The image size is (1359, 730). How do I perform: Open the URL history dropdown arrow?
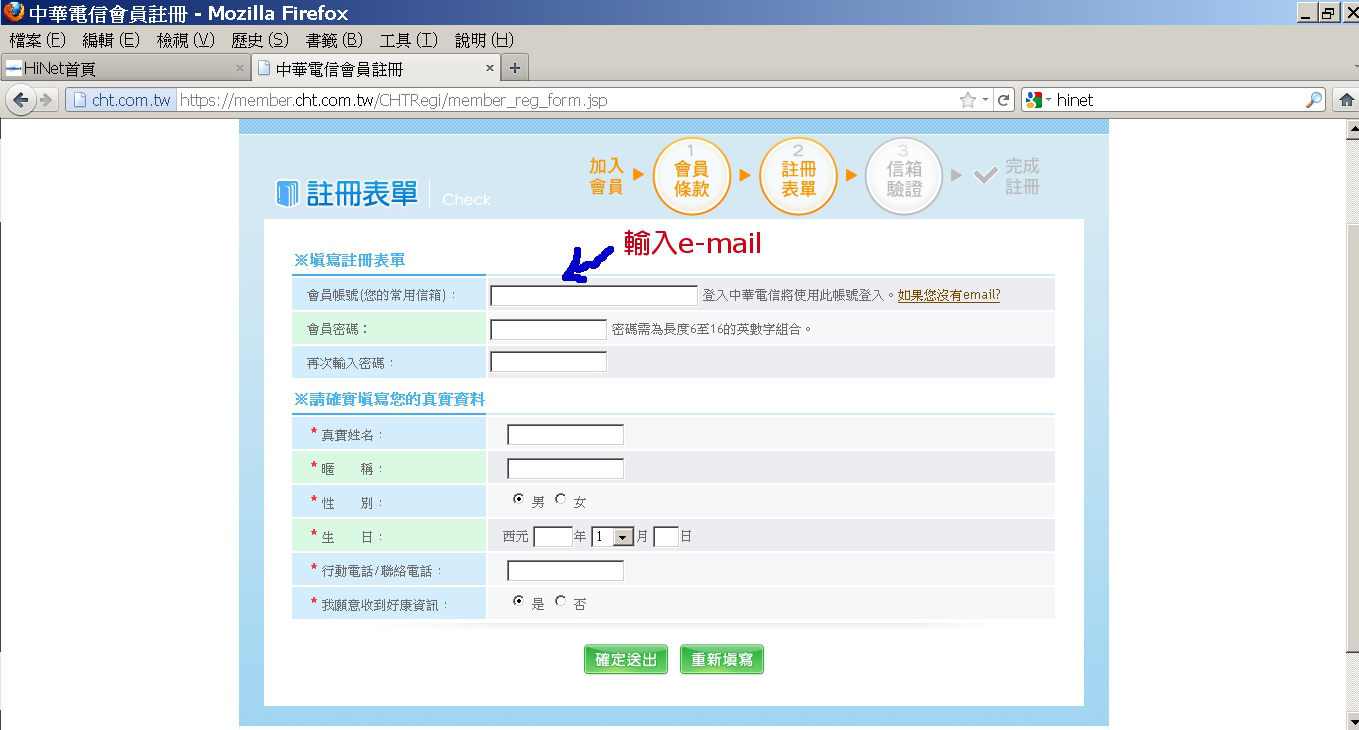pos(985,100)
